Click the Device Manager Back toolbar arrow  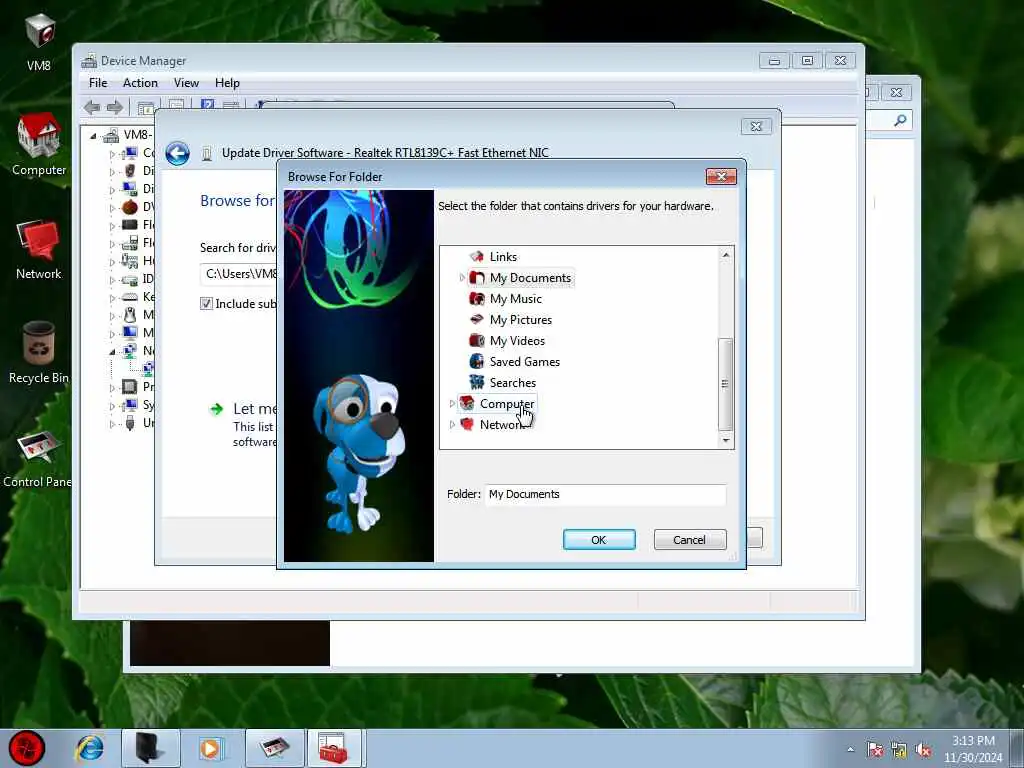tap(92, 107)
